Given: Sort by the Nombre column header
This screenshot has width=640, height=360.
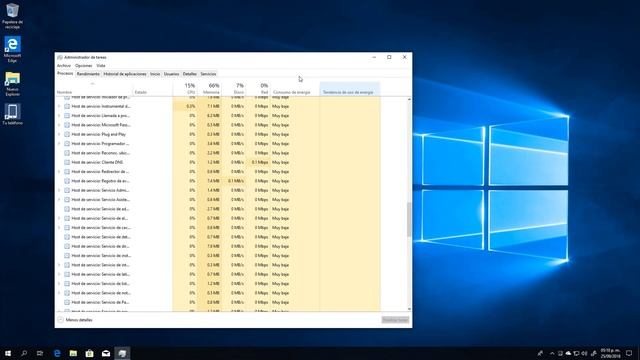Looking at the screenshot, I should [x=94, y=89].
